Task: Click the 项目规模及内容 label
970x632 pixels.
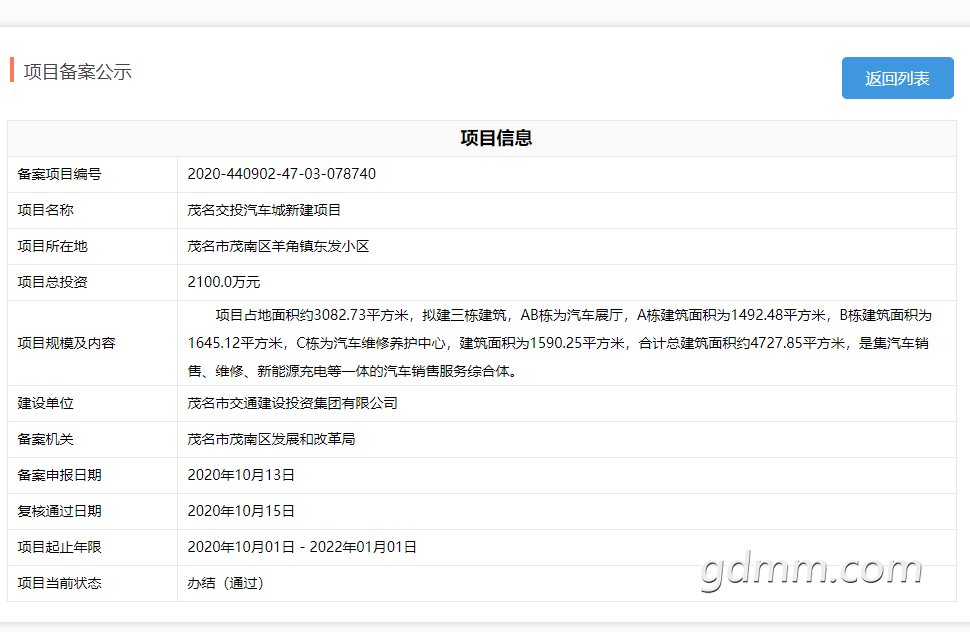Action: pyautogui.click(x=66, y=343)
